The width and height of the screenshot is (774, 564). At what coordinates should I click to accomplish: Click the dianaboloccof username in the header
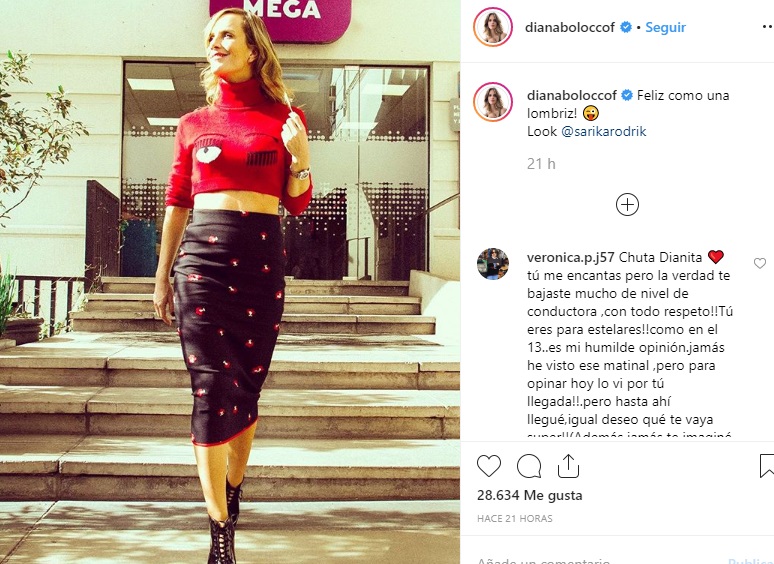[570, 27]
